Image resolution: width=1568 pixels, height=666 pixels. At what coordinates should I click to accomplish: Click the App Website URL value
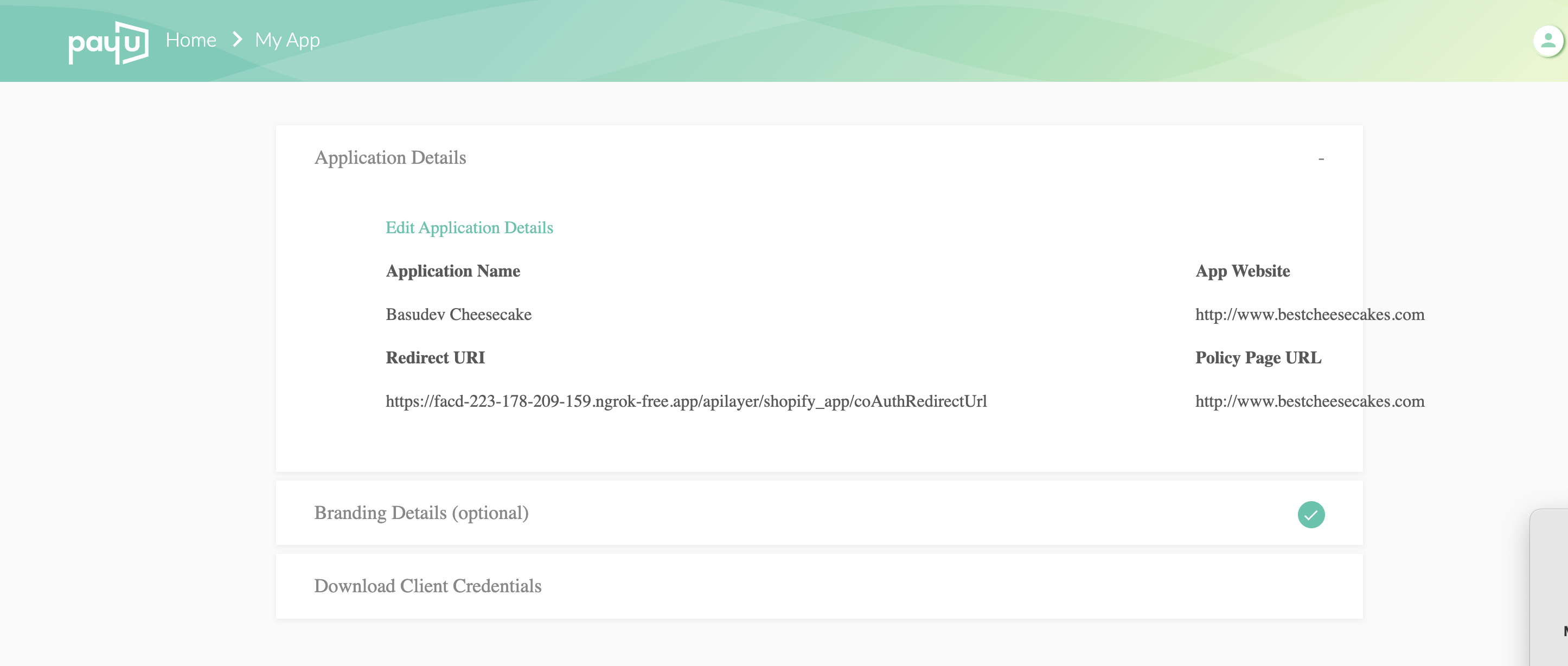point(1309,315)
